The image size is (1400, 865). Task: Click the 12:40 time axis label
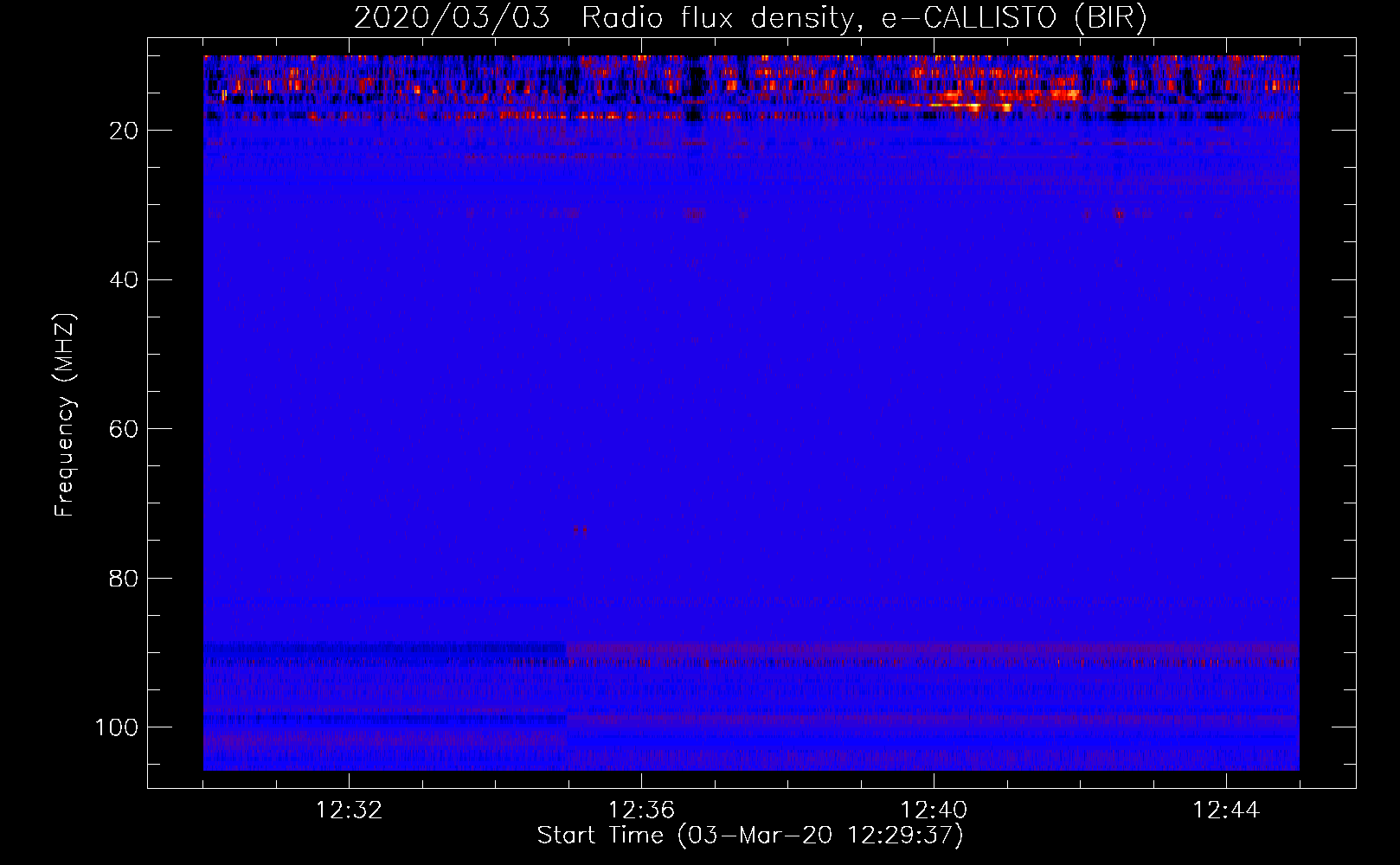(934, 811)
